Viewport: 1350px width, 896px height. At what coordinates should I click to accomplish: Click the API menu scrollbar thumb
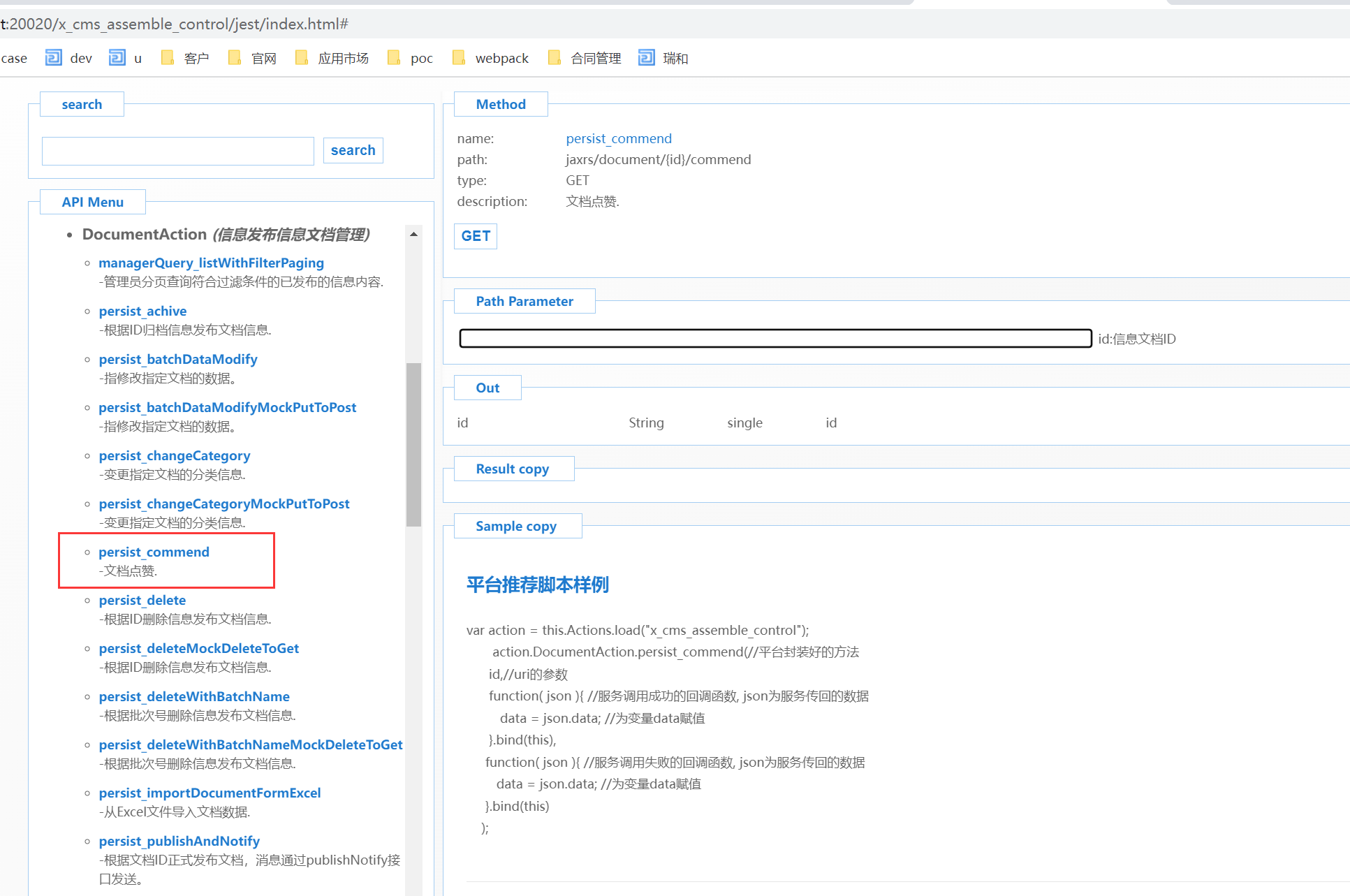coord(413,444)
